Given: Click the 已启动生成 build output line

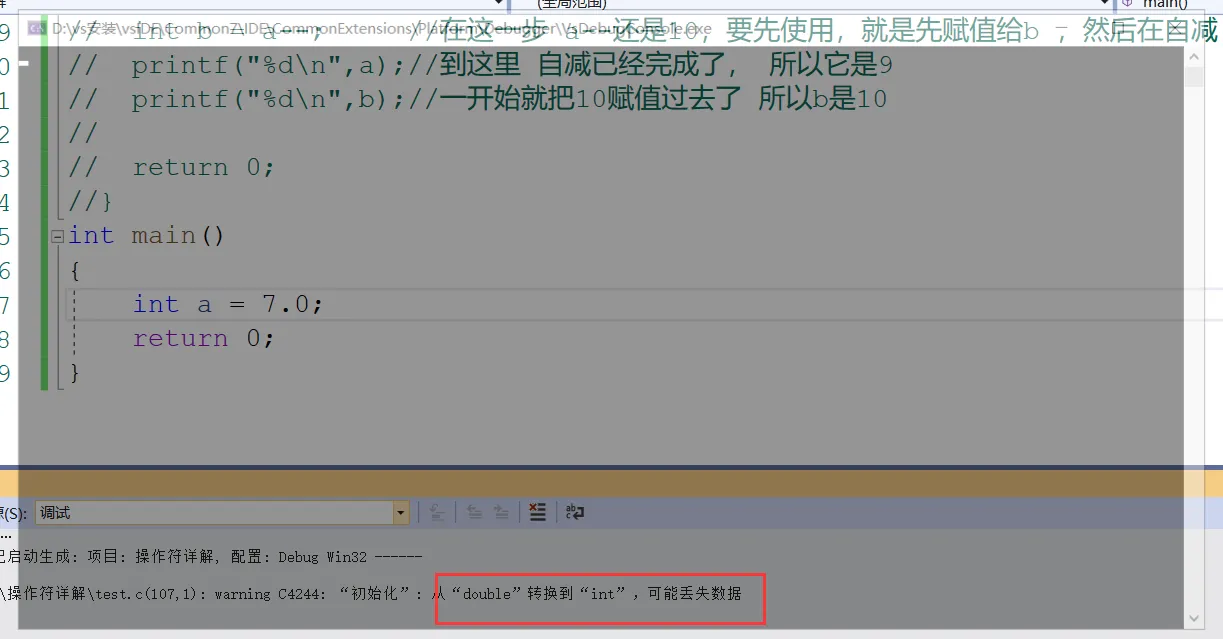Looking at the screenshot, I should pyautogui.click(x=211, y=556).
